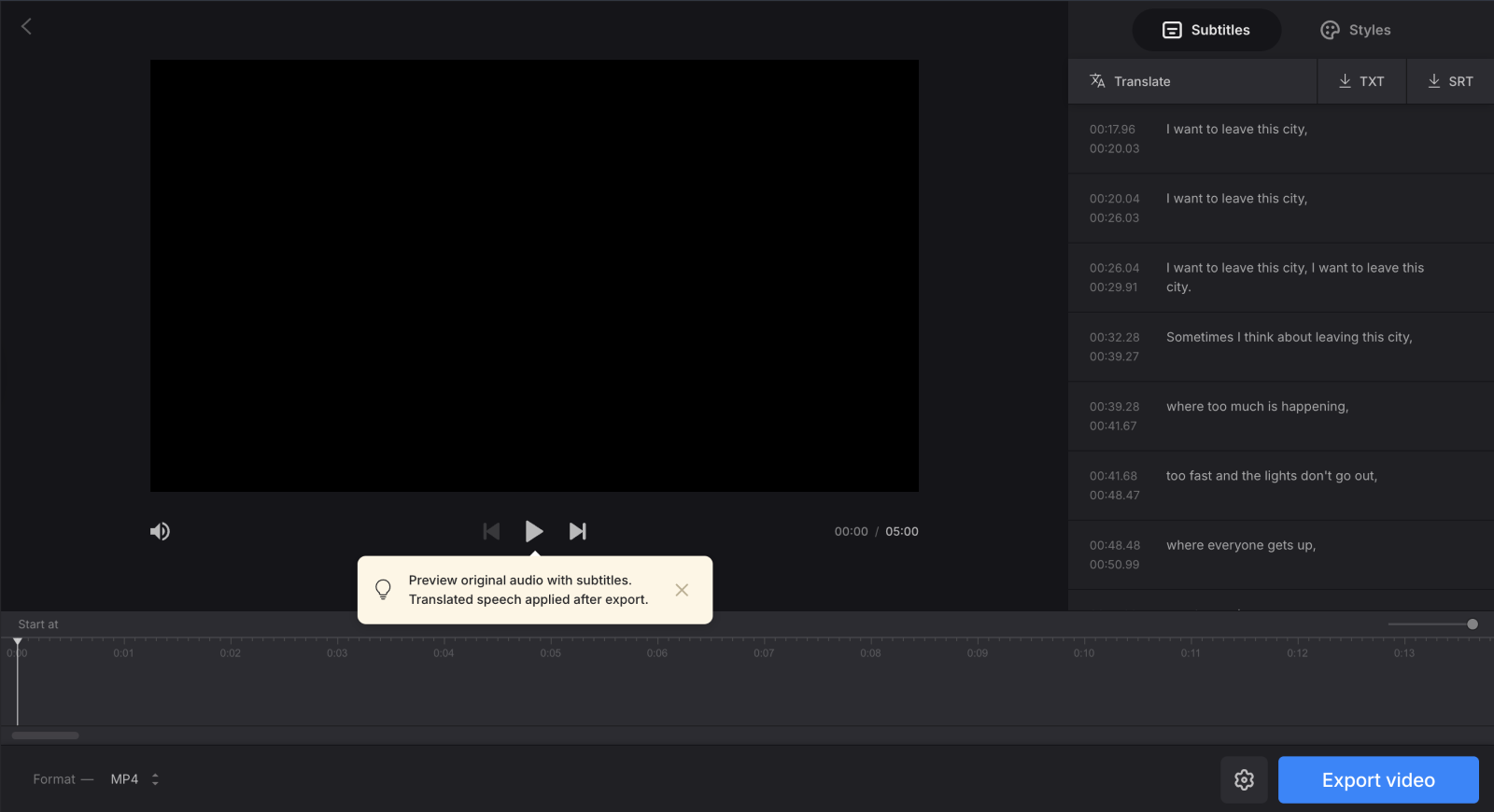
Task: Click the 0:10 mark on the timeline ruler
Action: (1084, 653)
